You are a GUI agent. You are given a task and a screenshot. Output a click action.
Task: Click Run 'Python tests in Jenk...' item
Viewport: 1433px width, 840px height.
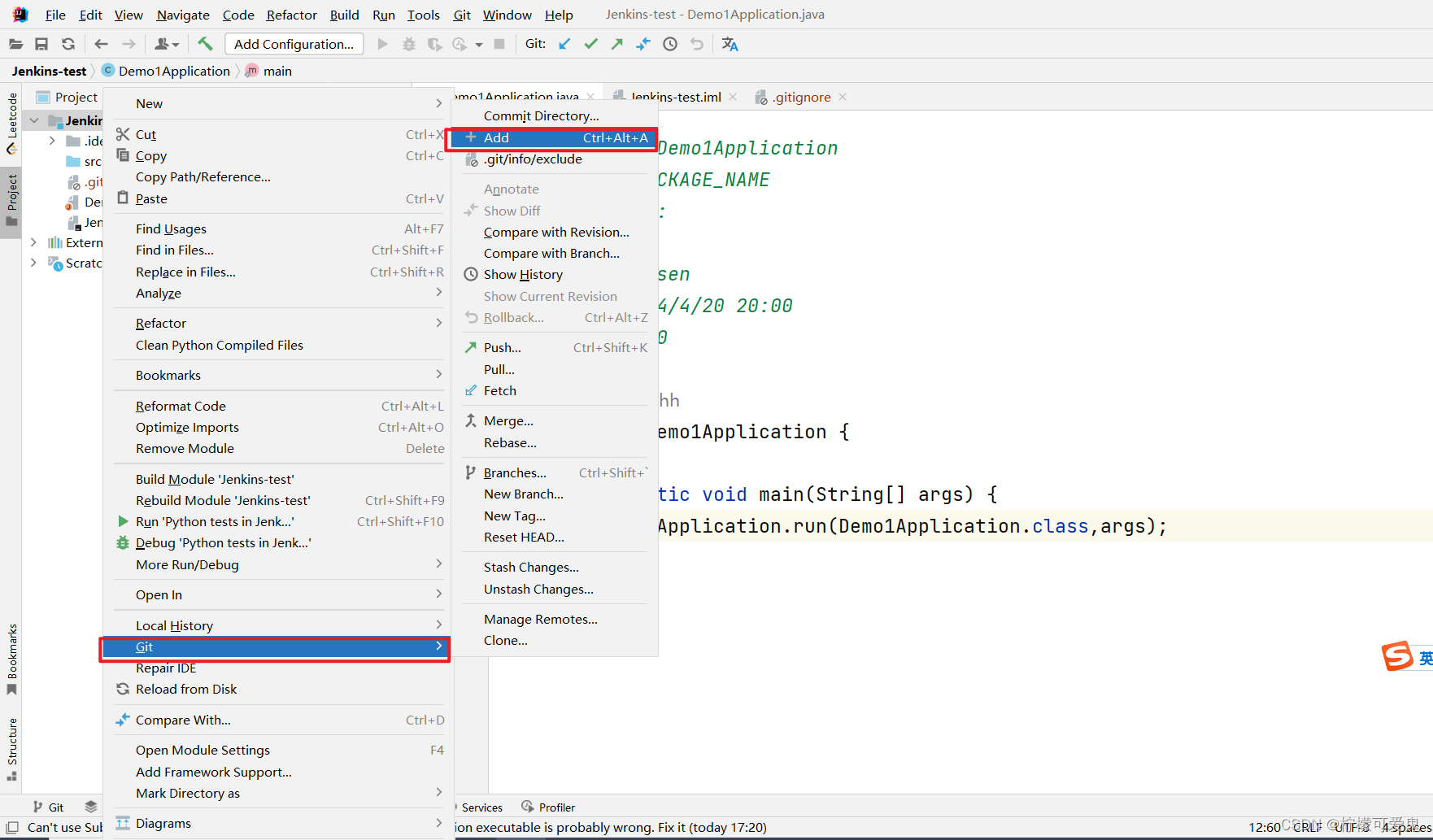pyautogui.click(x=279, y=521)
